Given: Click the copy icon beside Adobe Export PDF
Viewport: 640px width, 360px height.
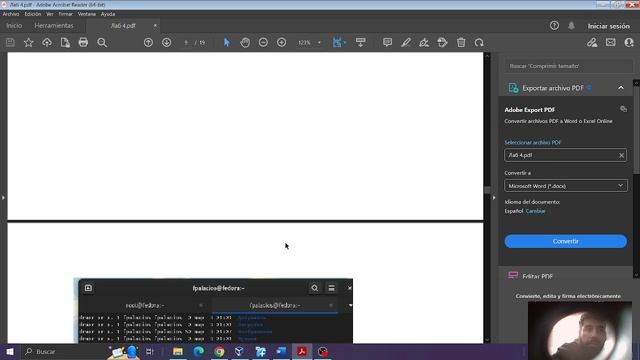Looking at the screenshot, I should [x=623, y=109].
